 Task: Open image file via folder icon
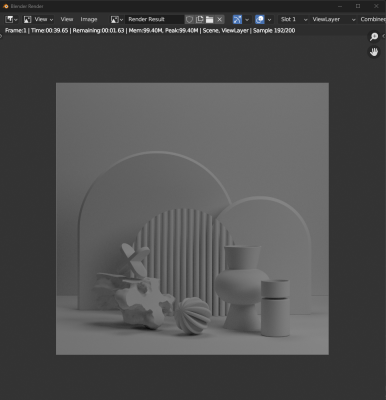click(209, 19)
